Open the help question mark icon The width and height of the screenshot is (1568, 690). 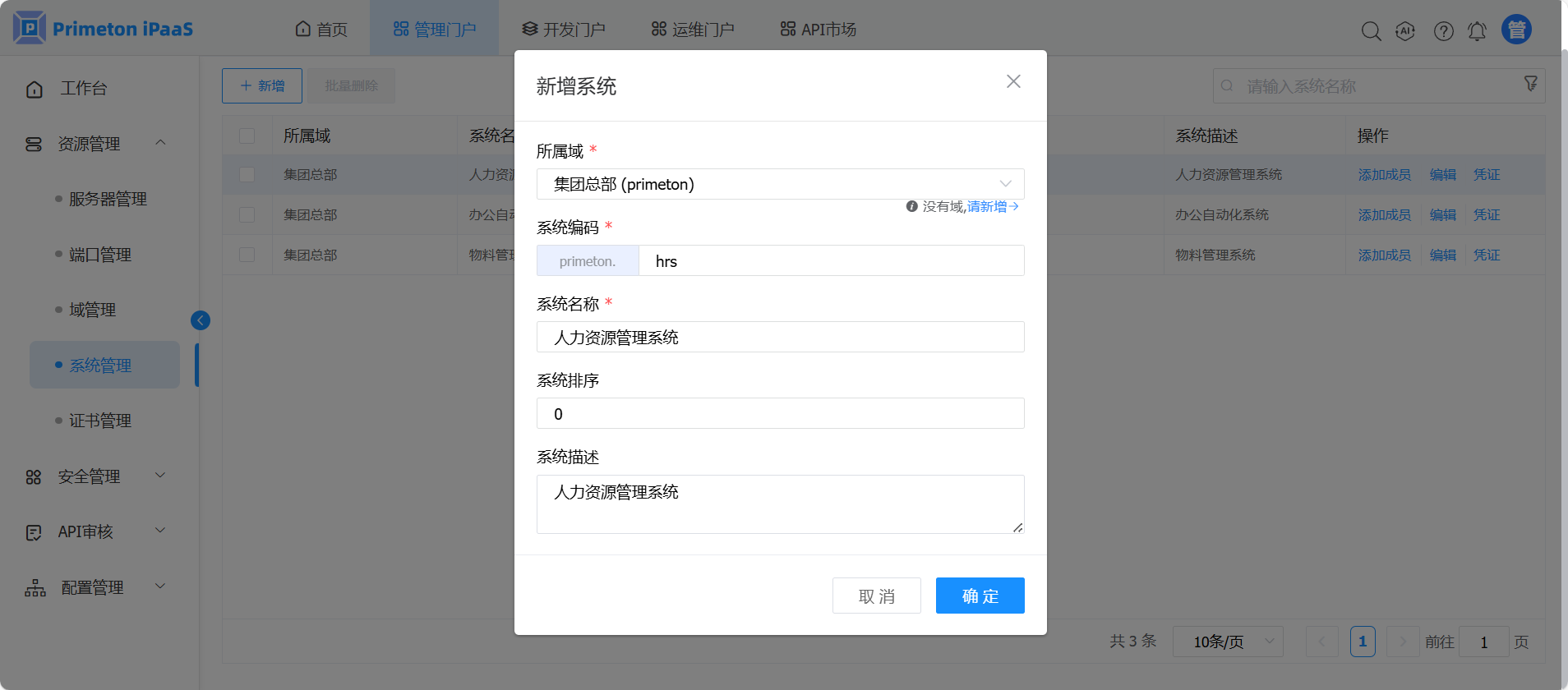1443,31
